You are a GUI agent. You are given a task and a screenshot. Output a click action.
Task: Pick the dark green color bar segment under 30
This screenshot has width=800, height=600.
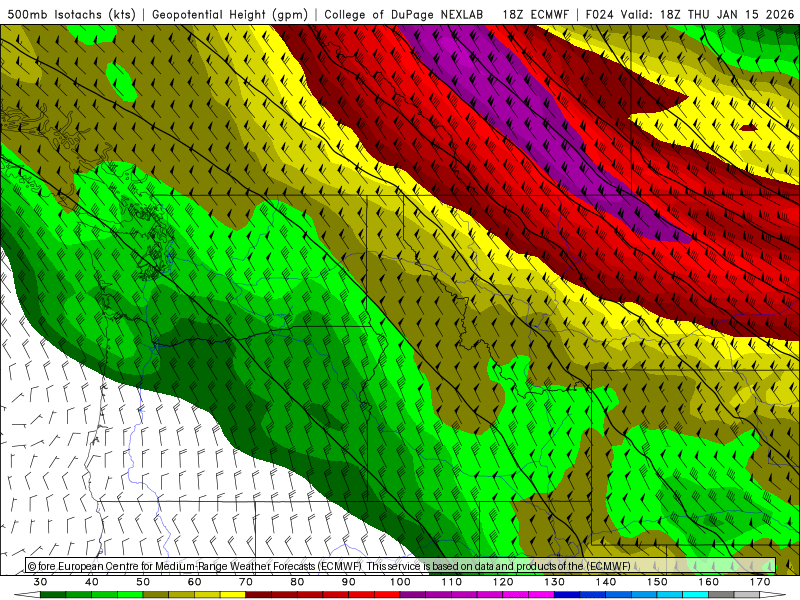coord(53,595)
